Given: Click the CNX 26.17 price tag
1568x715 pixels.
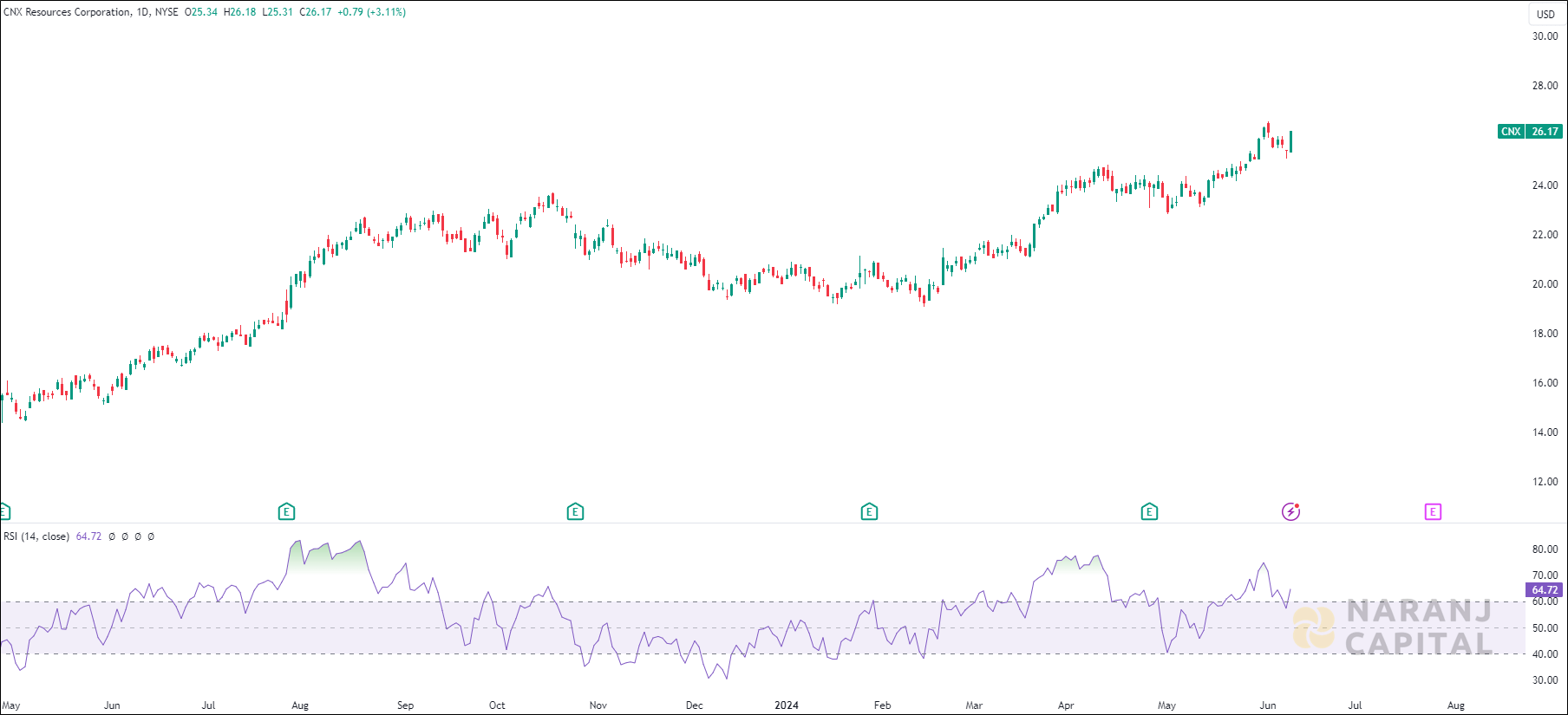Looking at the screenshot, I should pyautogui.click(x=1531, y=132).
